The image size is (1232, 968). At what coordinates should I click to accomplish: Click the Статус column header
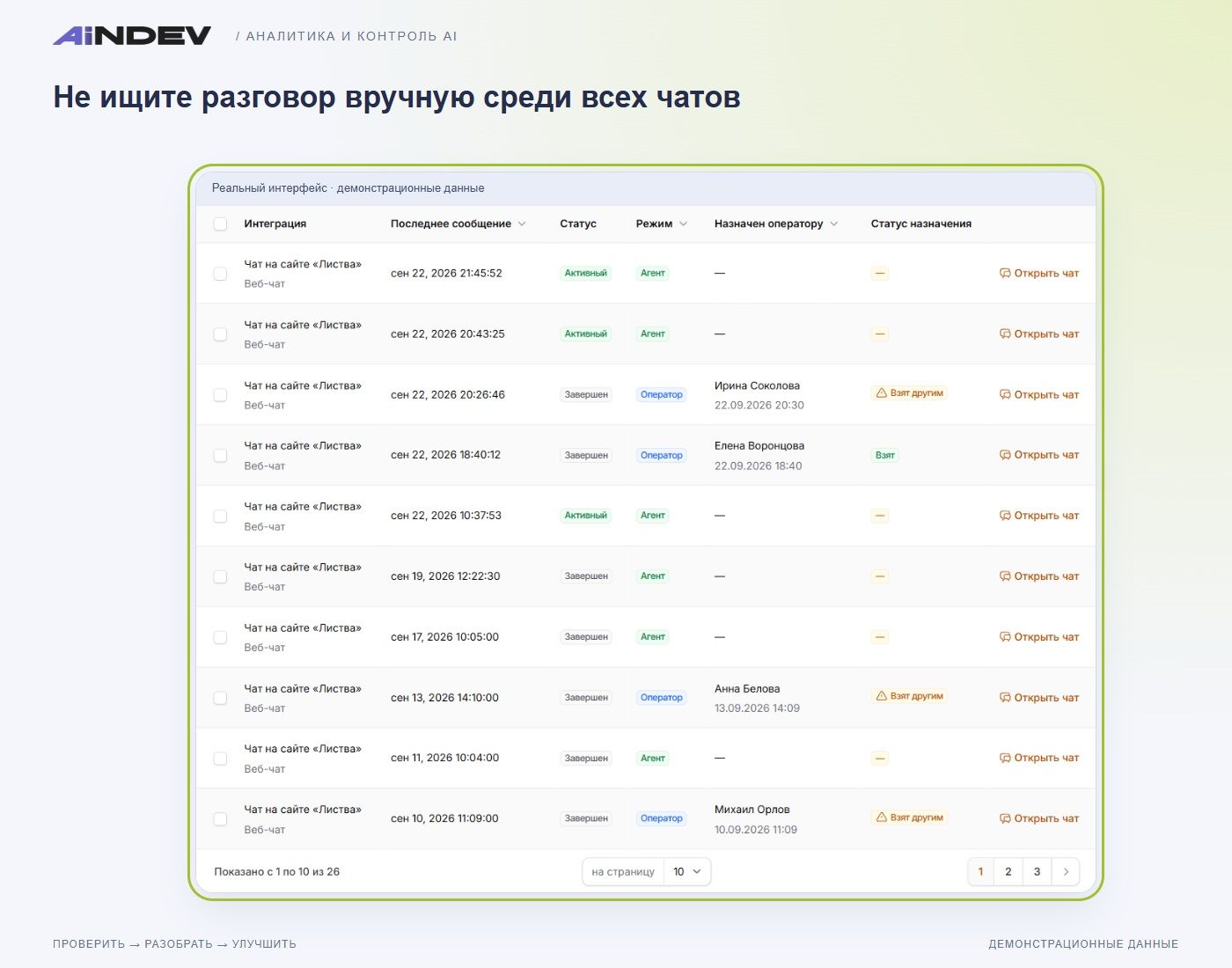578,224
